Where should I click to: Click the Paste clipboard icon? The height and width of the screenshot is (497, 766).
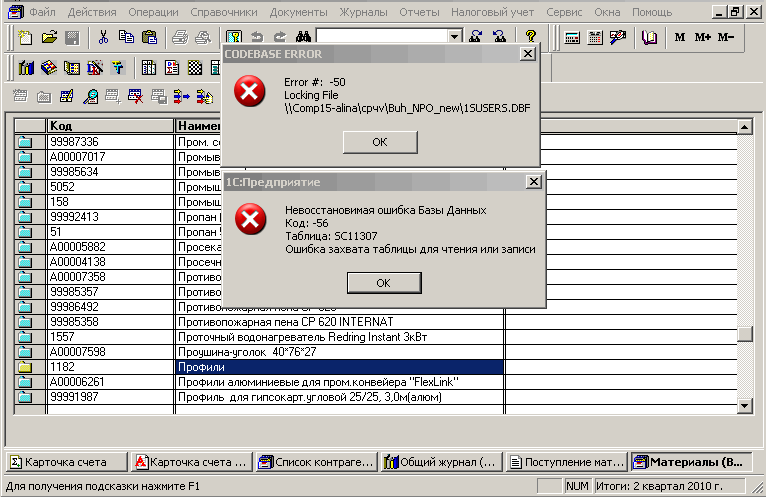point(149,38)
